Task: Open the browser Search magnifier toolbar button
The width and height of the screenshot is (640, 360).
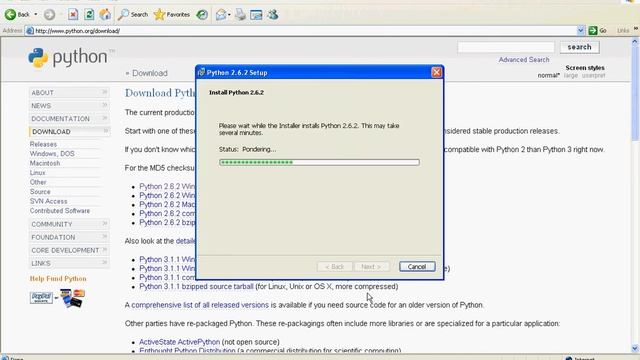Action: tap(133, 15)
